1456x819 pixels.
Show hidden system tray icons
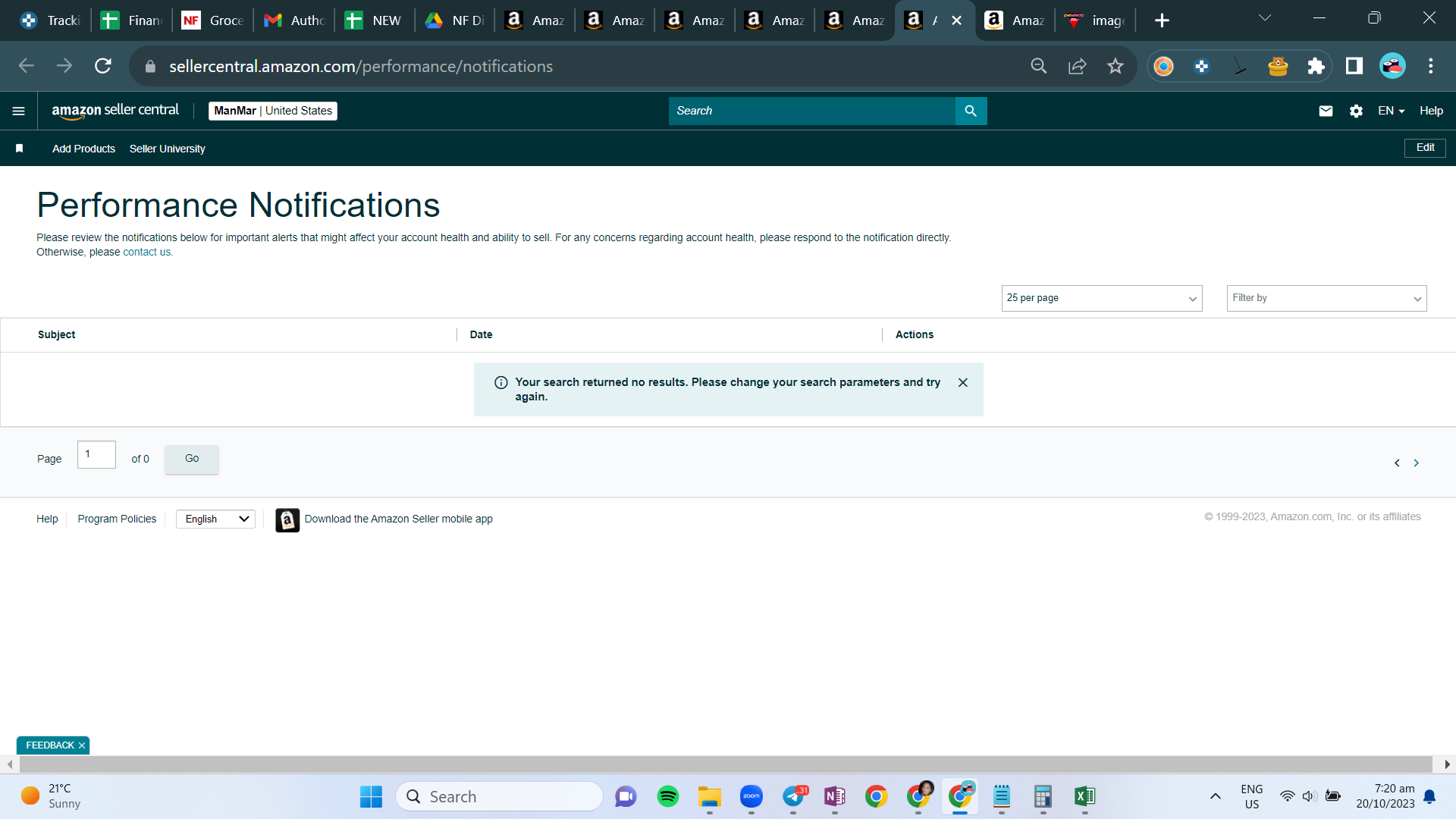tap(1215, 796)
